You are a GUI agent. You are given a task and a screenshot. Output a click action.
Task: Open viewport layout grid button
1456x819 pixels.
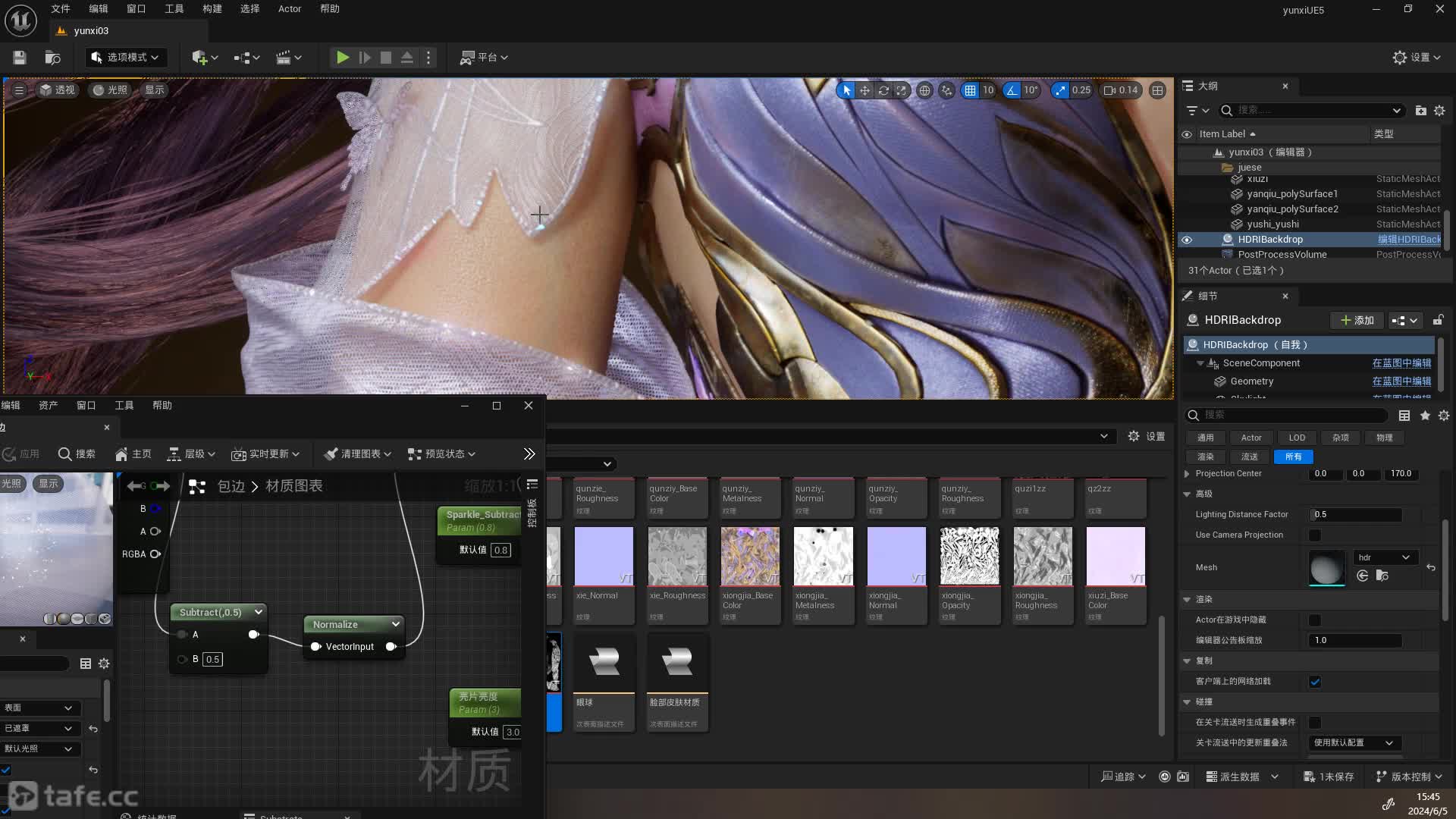pyautogui.click(x=1157, y=90)
